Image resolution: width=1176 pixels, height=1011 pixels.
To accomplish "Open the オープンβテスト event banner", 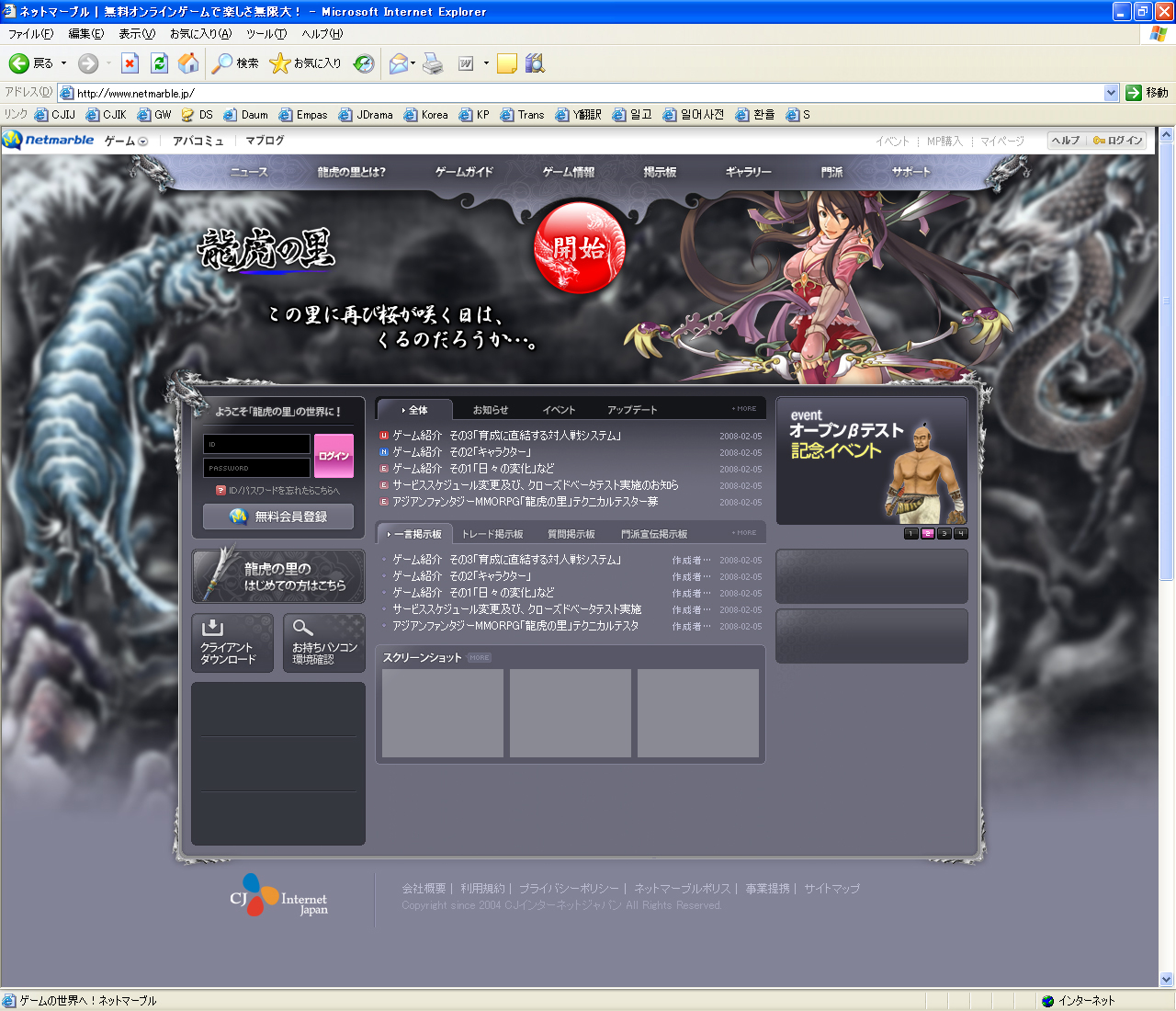I will pyautogui.click(x=872, y=460).
